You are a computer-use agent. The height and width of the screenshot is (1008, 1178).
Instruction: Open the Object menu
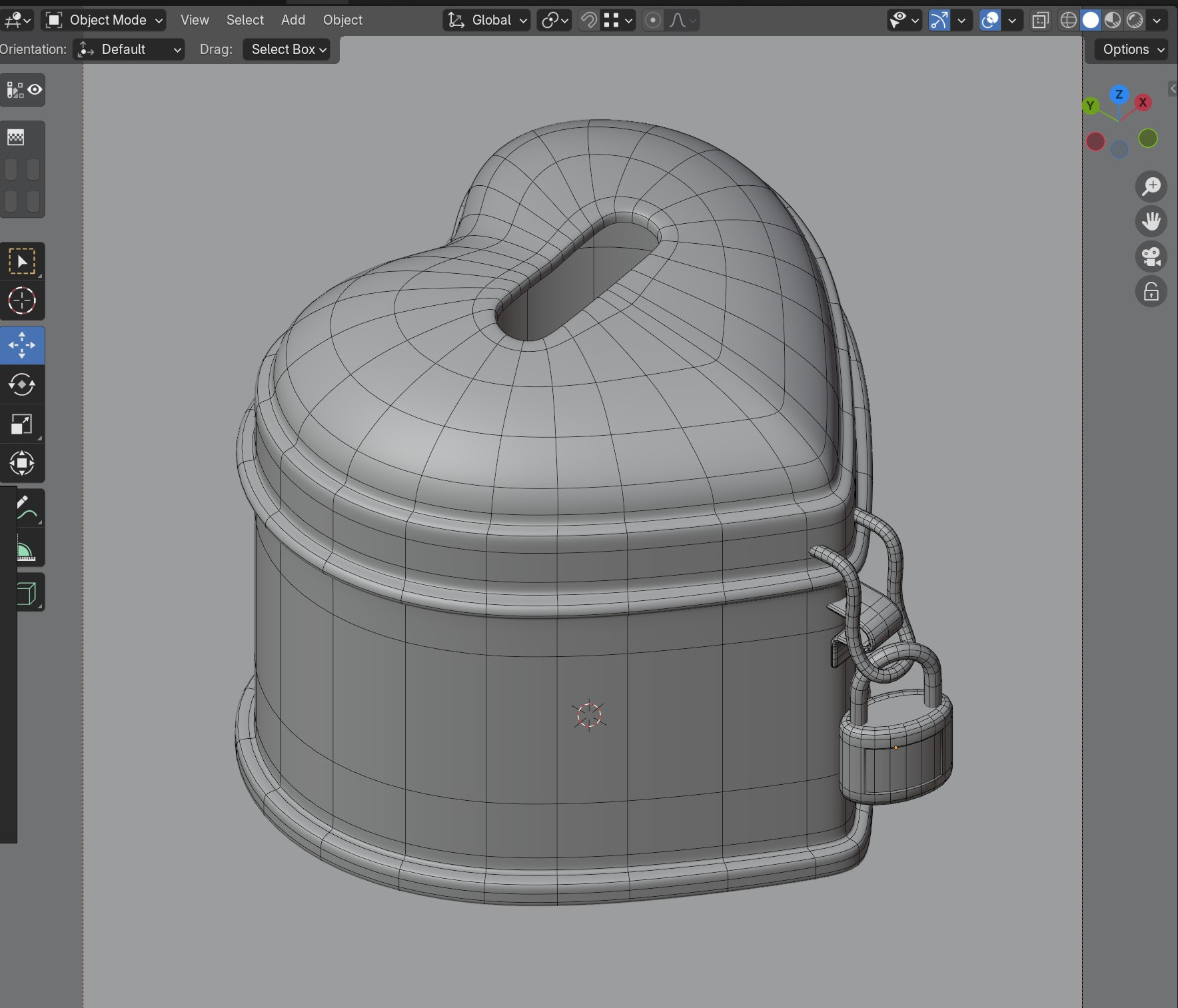tap(342, 20)
